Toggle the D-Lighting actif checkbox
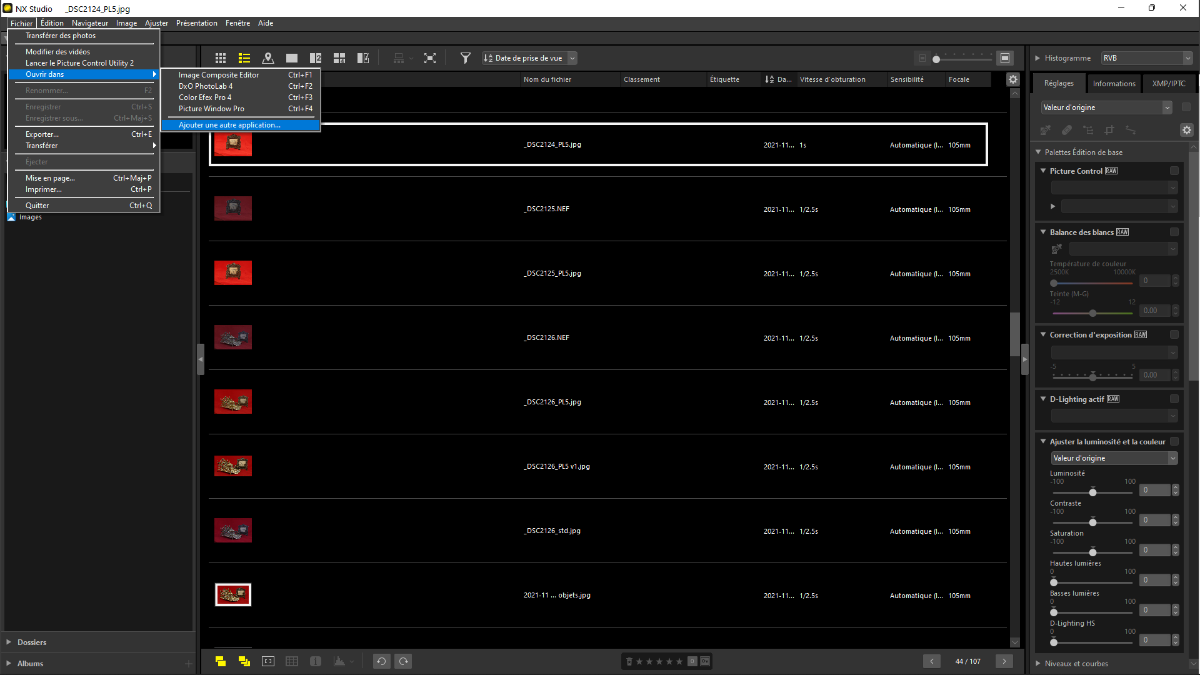Screen dimensions: 1200x675 pos(1174,399)
